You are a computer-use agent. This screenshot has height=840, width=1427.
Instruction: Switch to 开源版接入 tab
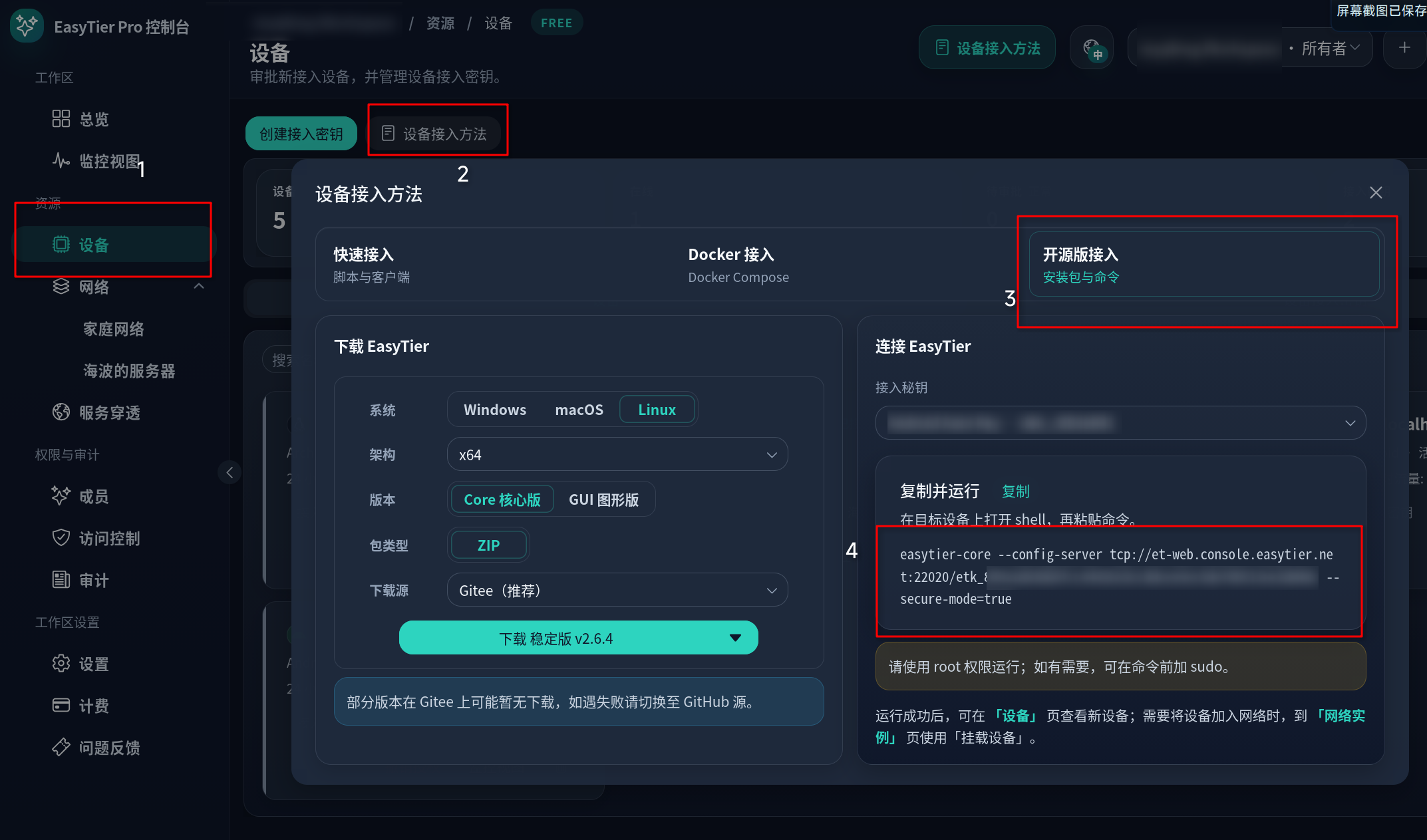tap(1204, 265)
